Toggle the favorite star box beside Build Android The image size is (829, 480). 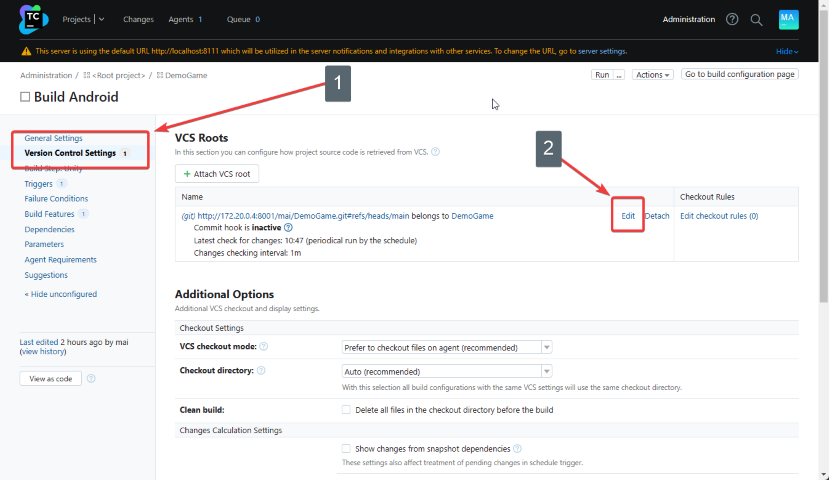tap(25, 97)
